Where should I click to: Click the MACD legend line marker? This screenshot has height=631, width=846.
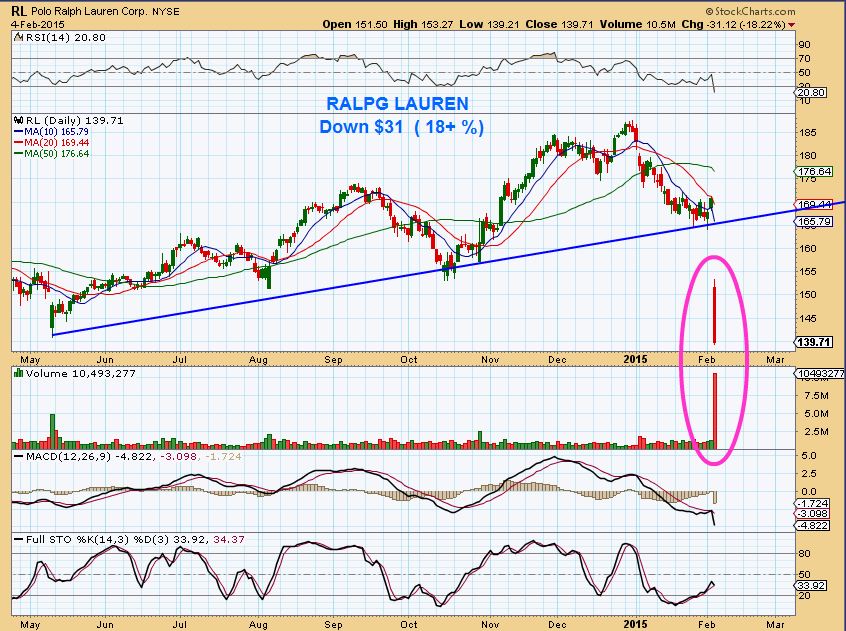tap(19, 456)
